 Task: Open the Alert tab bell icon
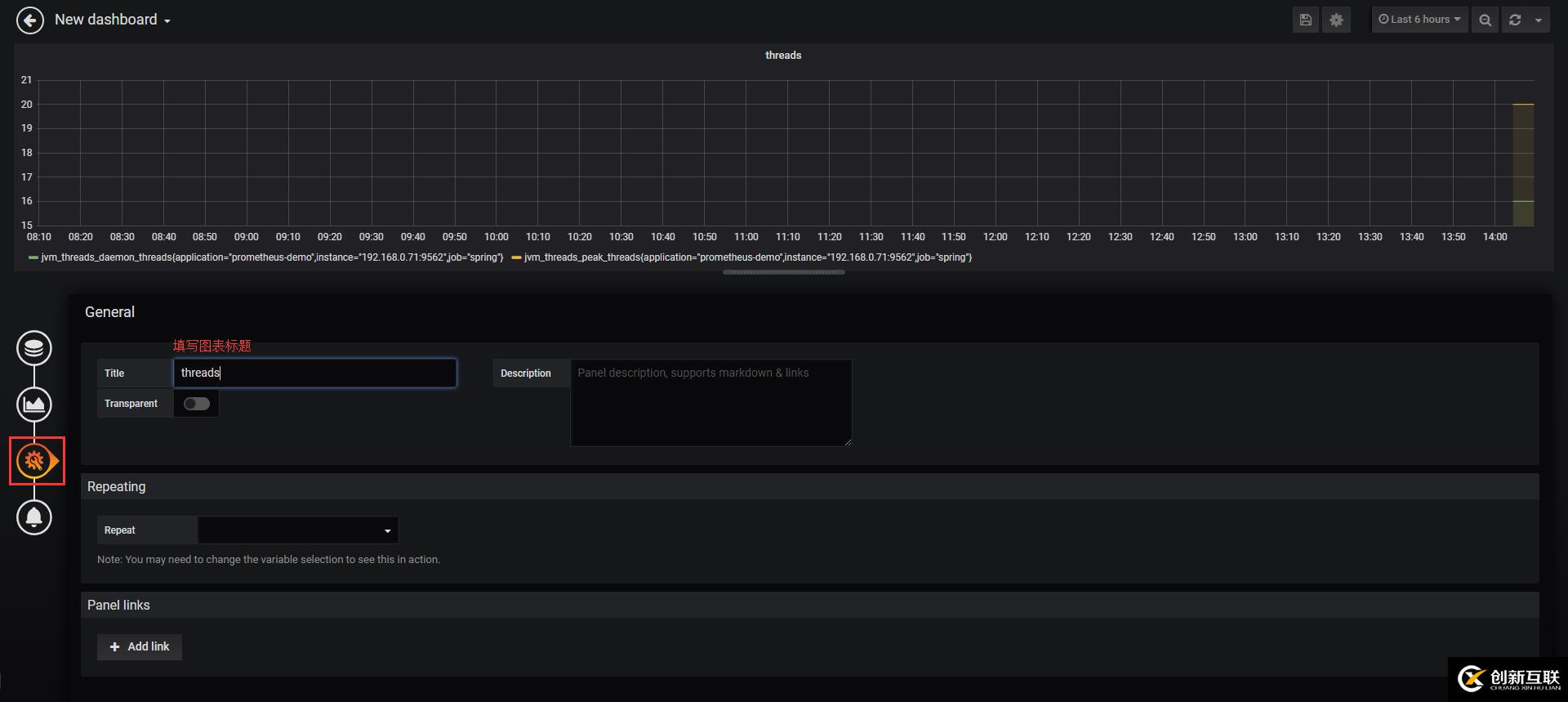tap(34, 517)
